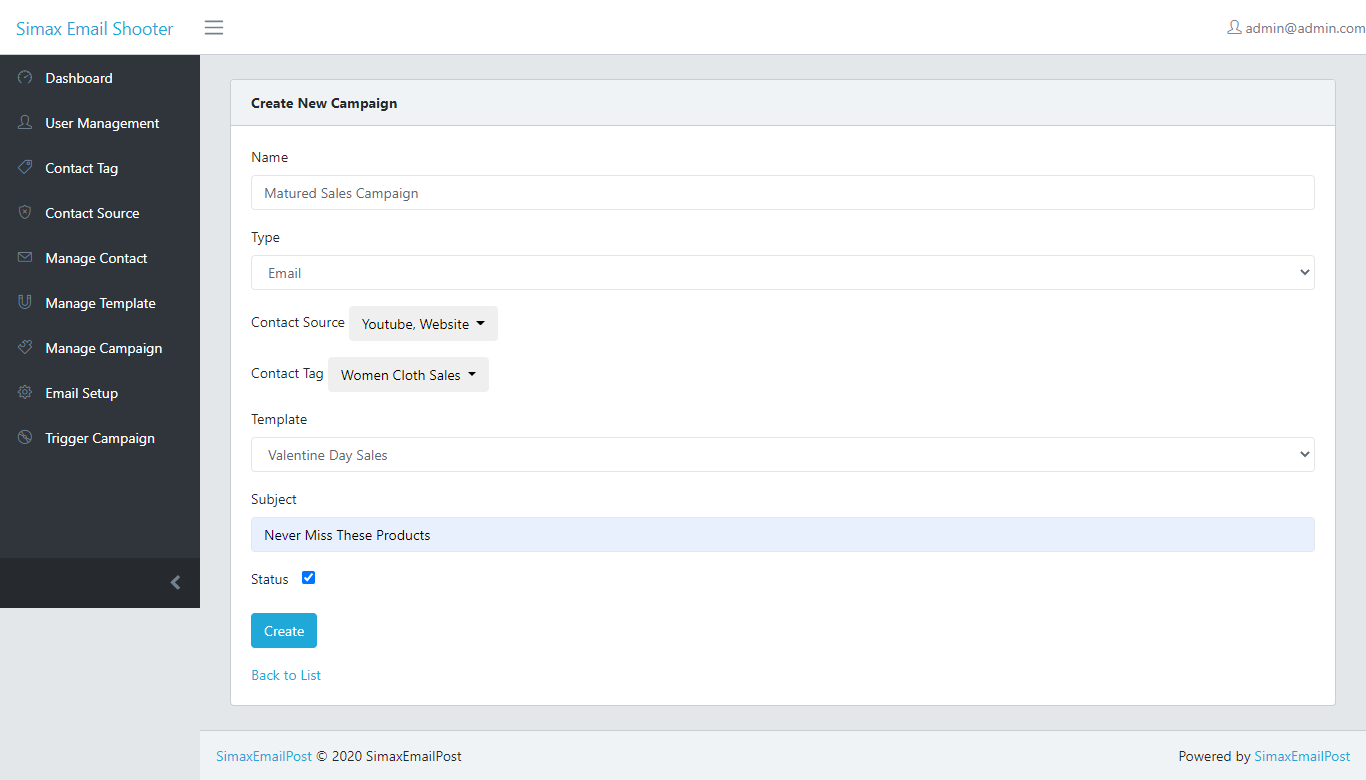
Task: Click the Contact Source shield icon
Action: 25,213
